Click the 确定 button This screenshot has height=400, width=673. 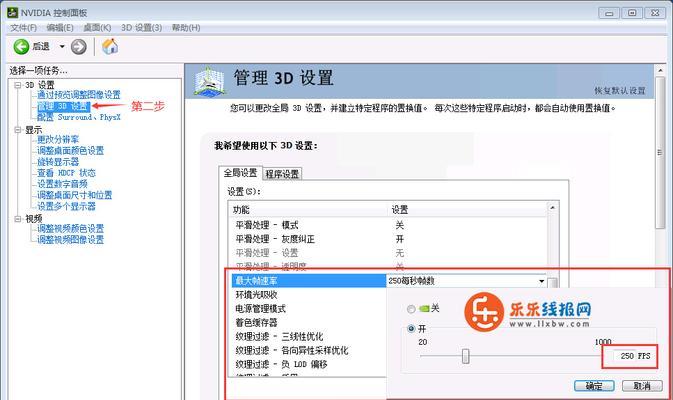594,386
